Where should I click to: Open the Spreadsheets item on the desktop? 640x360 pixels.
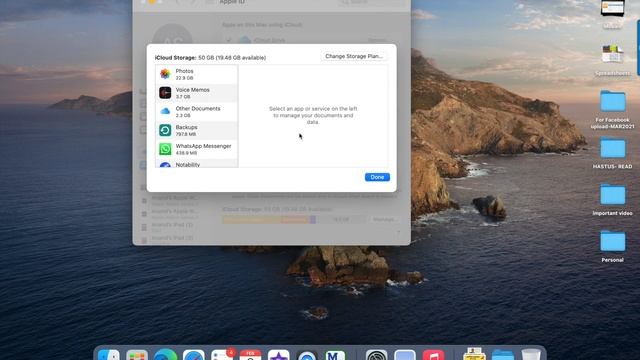pyautogui.click(x=612, y=60)
